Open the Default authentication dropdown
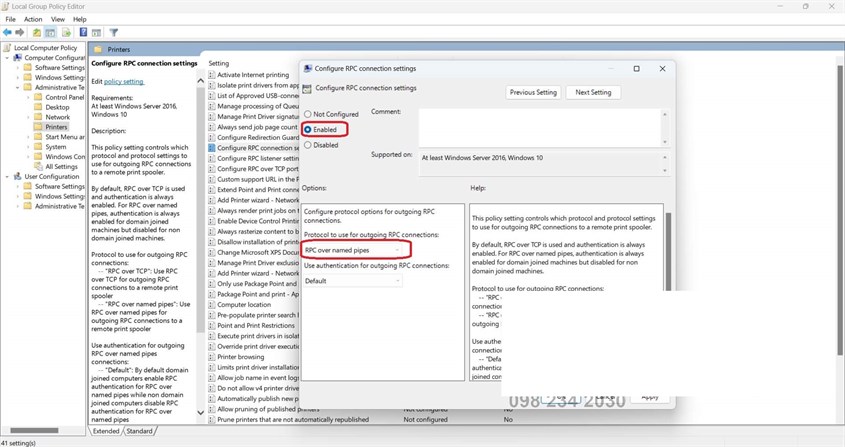The width and height of the screenshot is (845, 447). point(352,281)
